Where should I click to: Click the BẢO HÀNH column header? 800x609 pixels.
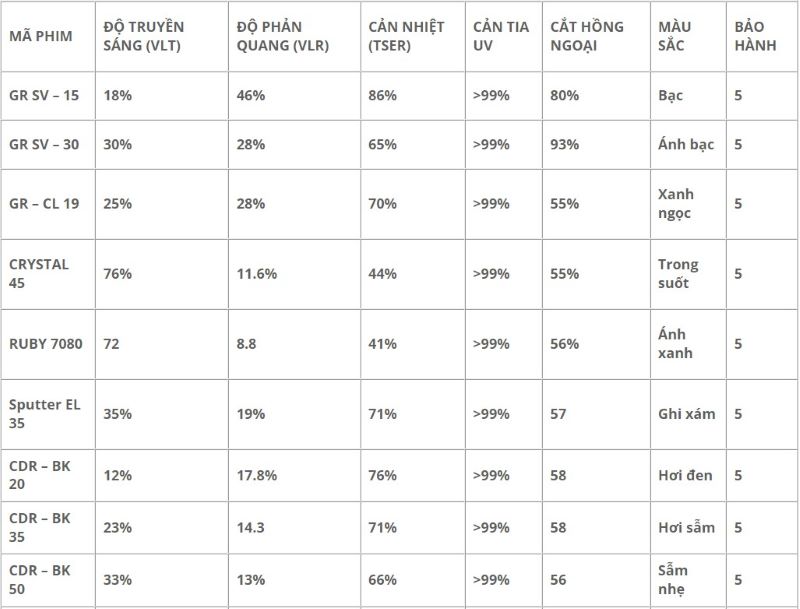click(x=754, y=36)
